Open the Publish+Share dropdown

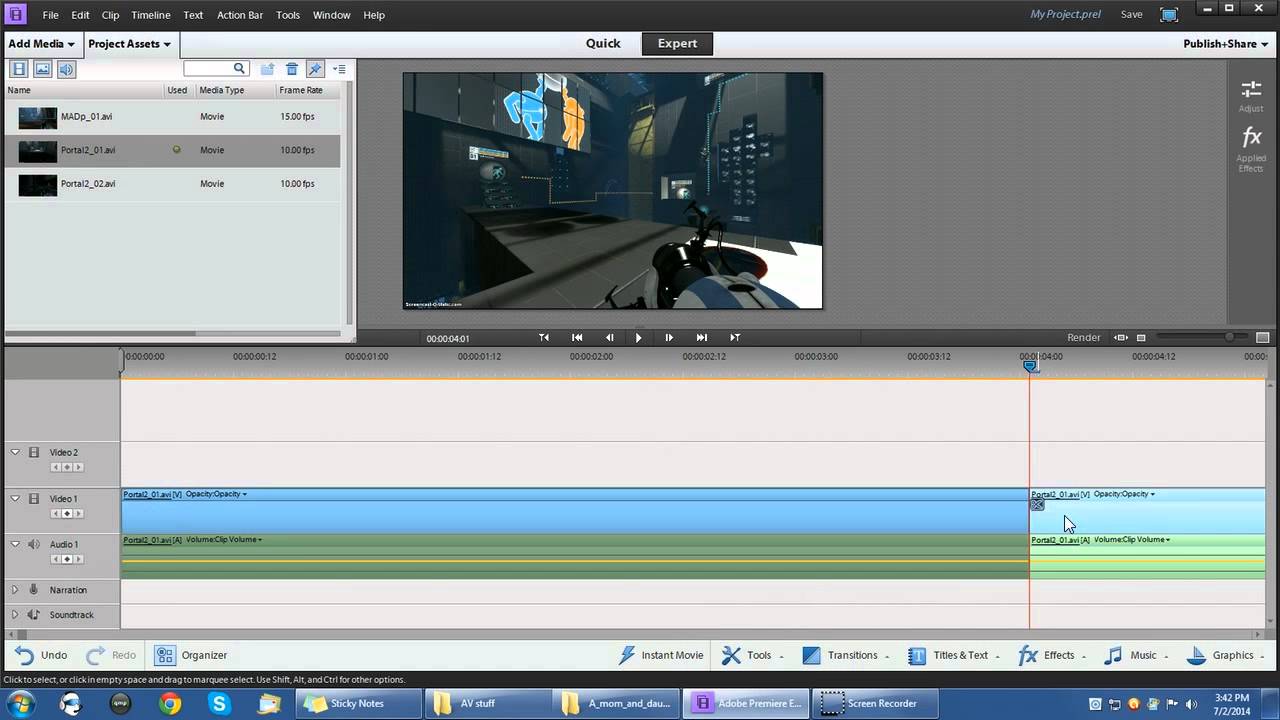point(1225,44)
